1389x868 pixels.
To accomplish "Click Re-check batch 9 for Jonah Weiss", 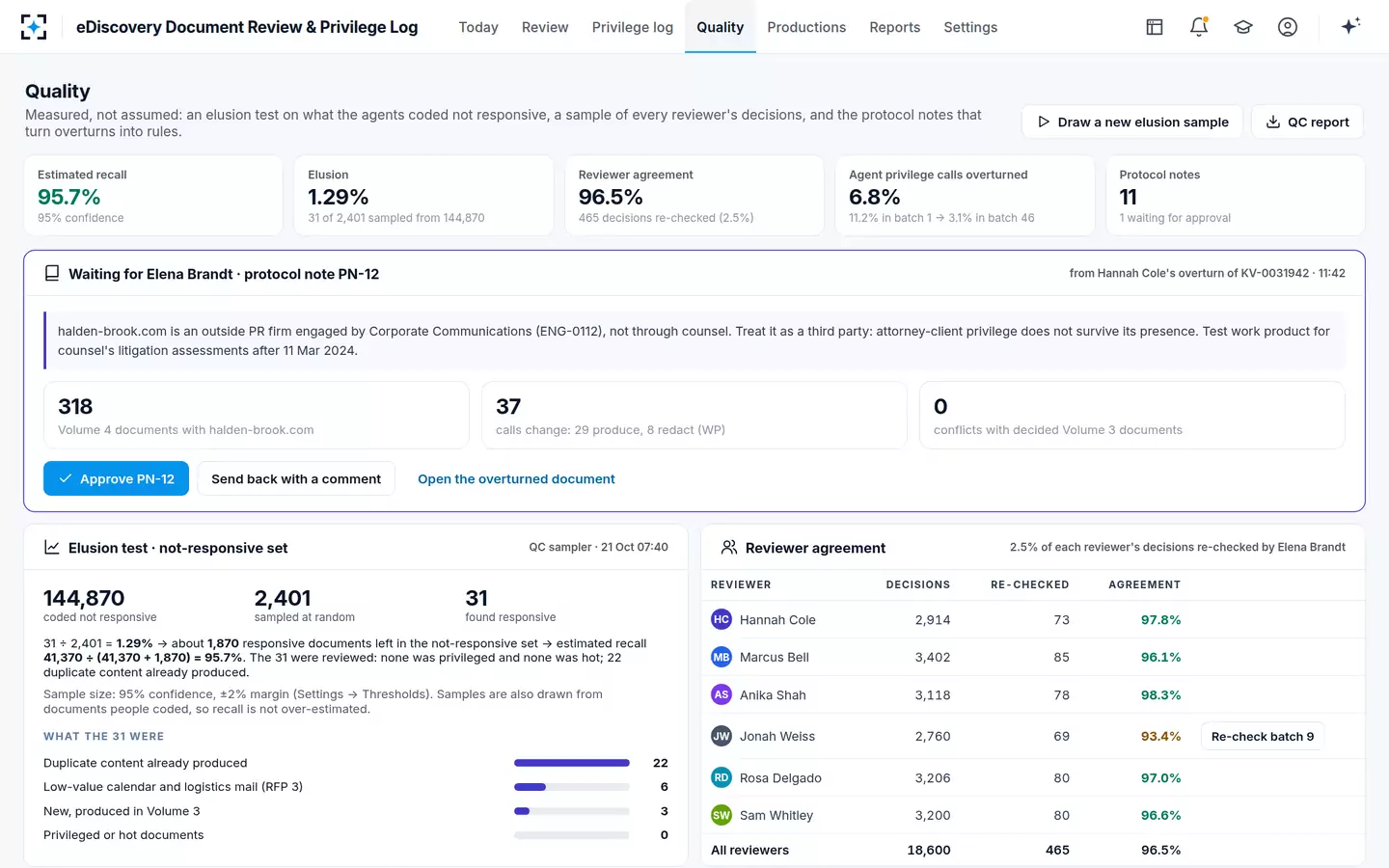I will [x=1263, y=736].
